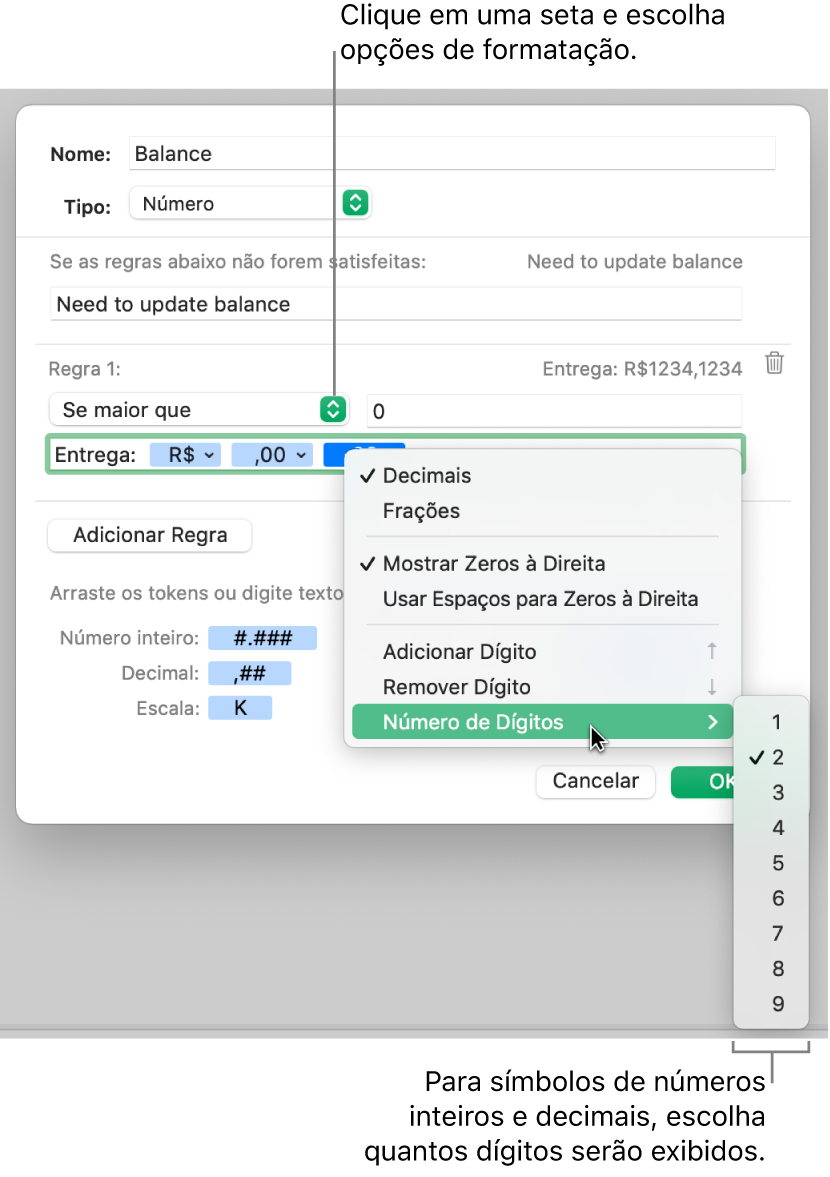Select 7 digits in the submenu
Screen dimensions: 830x1177
click(771, 933)
